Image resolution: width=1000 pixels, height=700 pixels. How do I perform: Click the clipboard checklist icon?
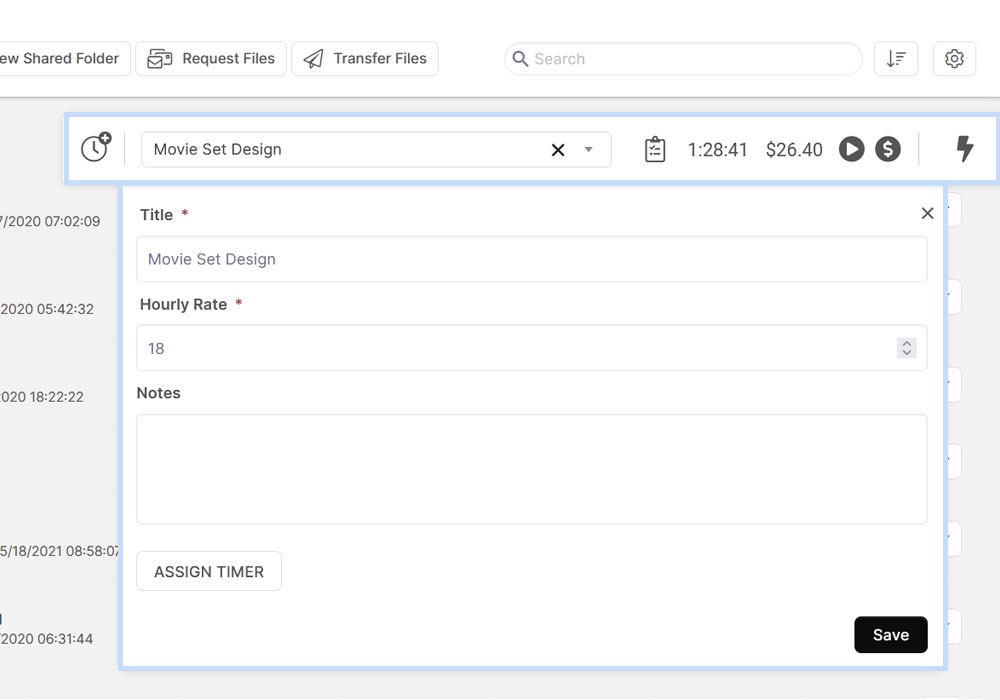[655, 149]
